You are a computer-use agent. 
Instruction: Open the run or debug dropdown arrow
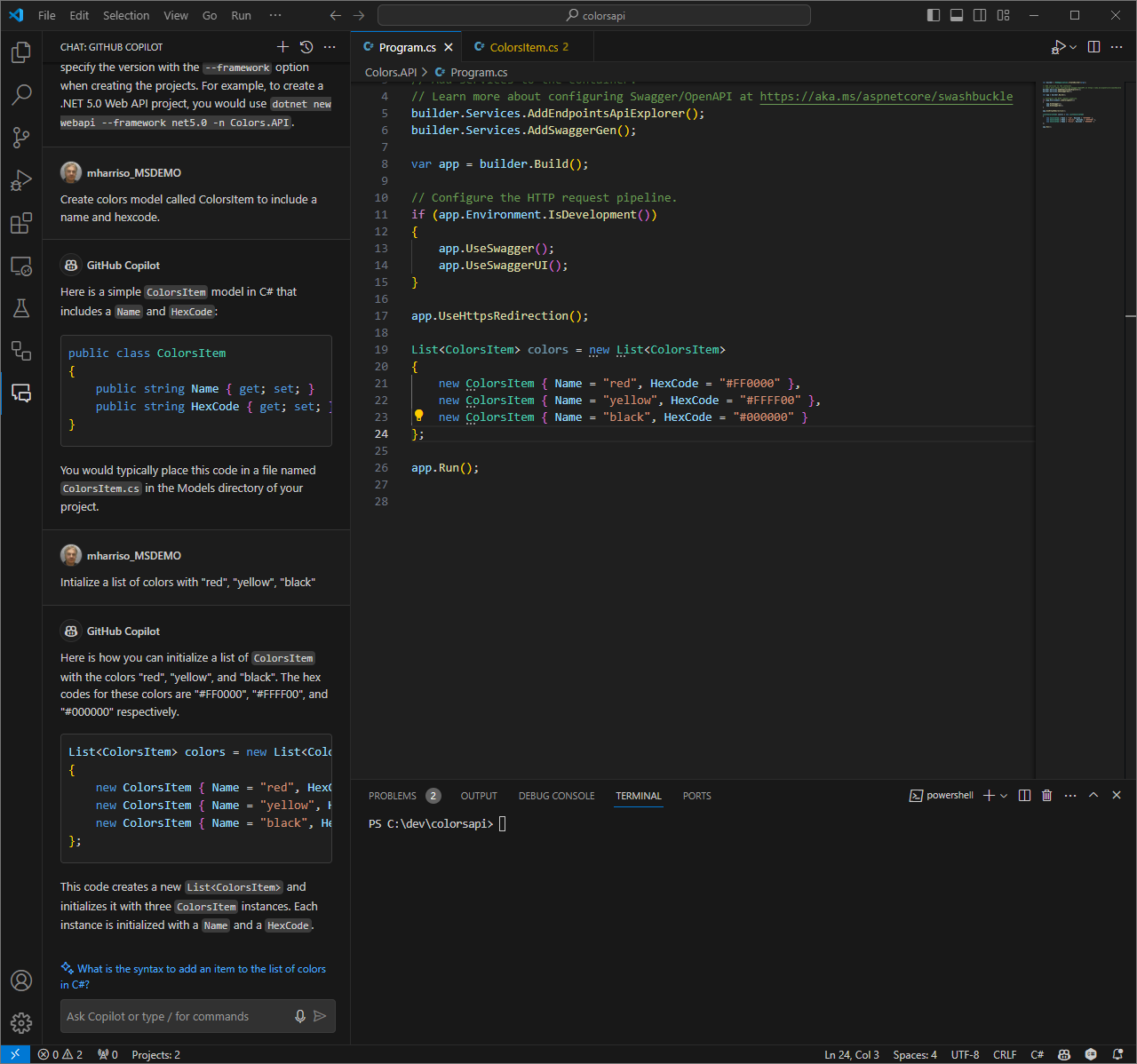(x=1073, y=47)
